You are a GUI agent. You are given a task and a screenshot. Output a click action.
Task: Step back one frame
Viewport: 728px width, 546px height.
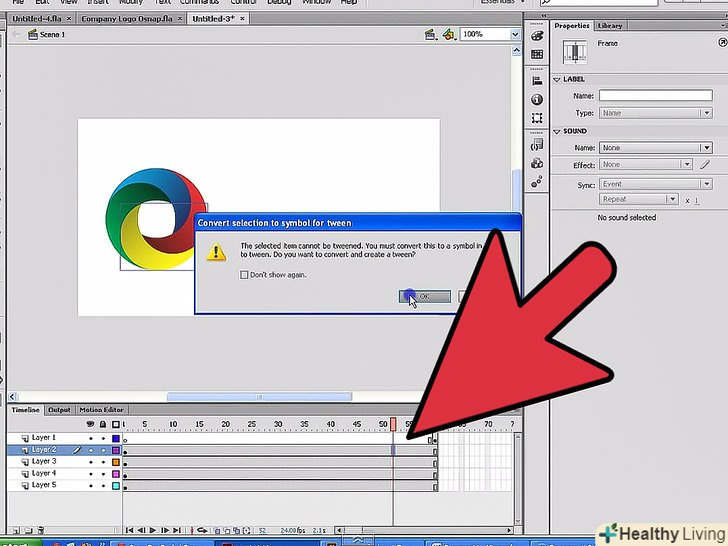click(x=141, y=530)
